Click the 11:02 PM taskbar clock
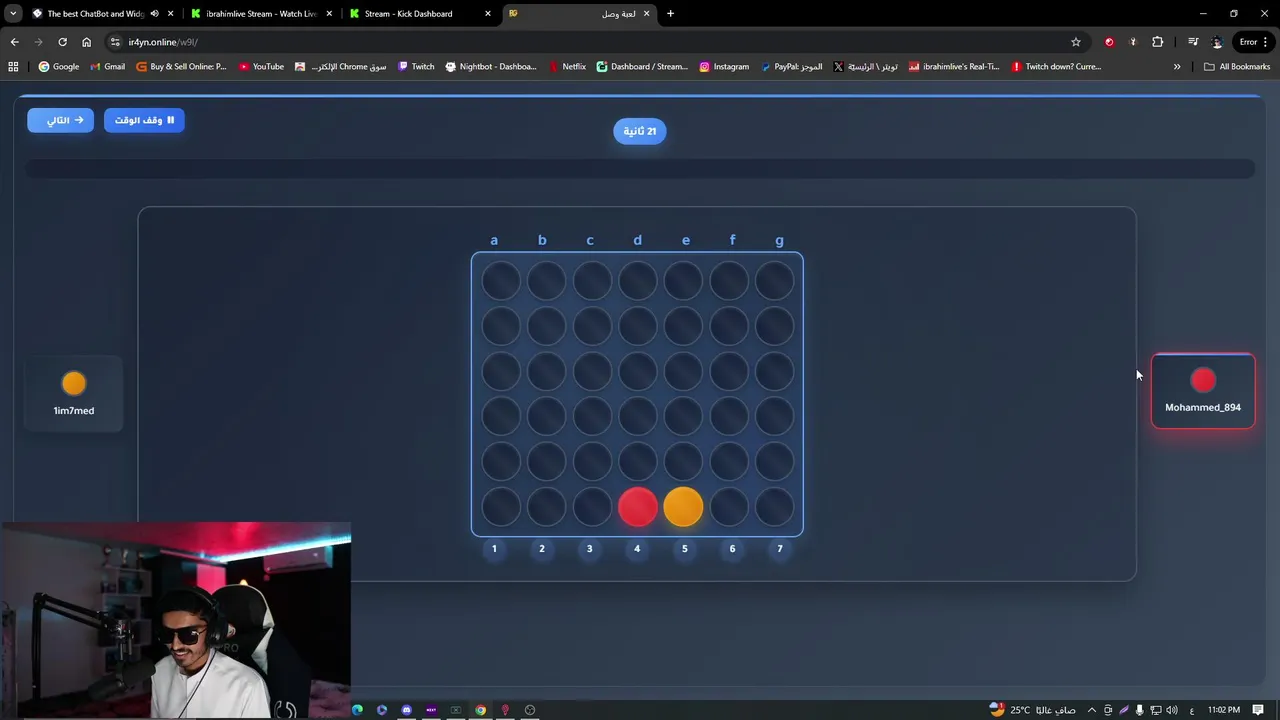 [x=1224, y=710]
